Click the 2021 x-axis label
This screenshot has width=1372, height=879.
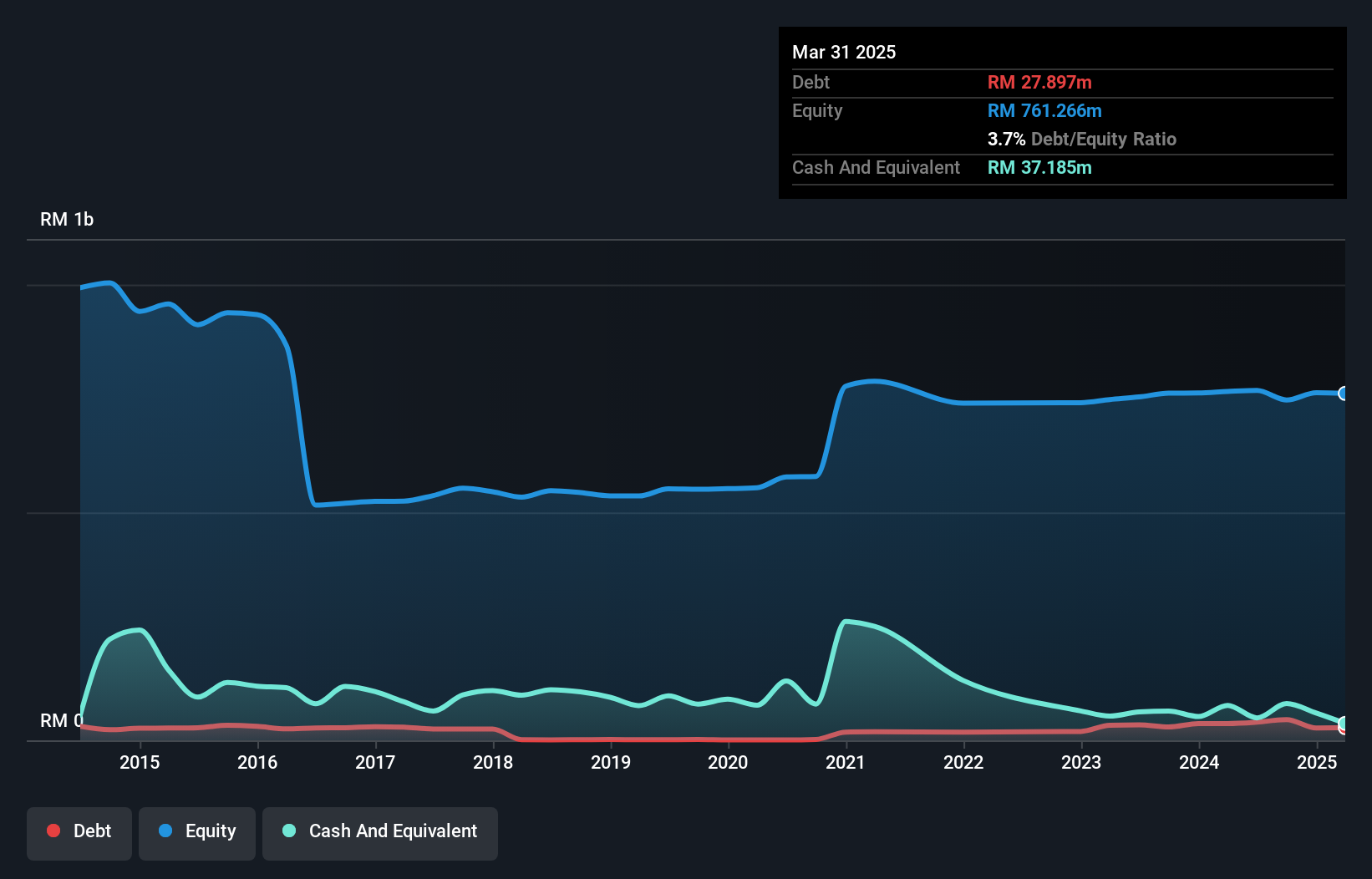tap(846, 762)
